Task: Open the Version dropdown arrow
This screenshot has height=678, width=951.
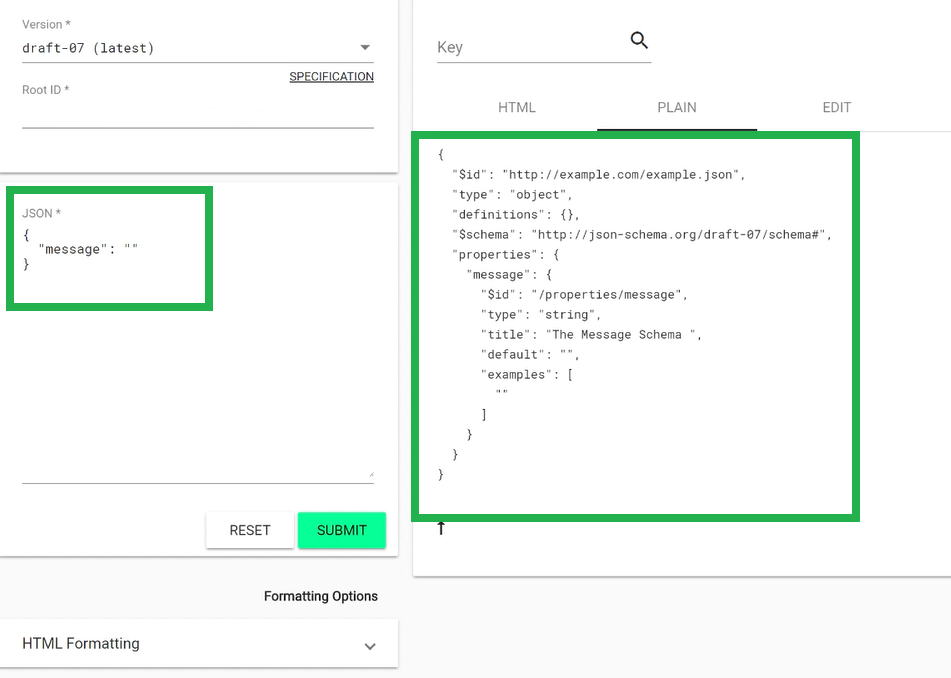Action: point(365,48)
